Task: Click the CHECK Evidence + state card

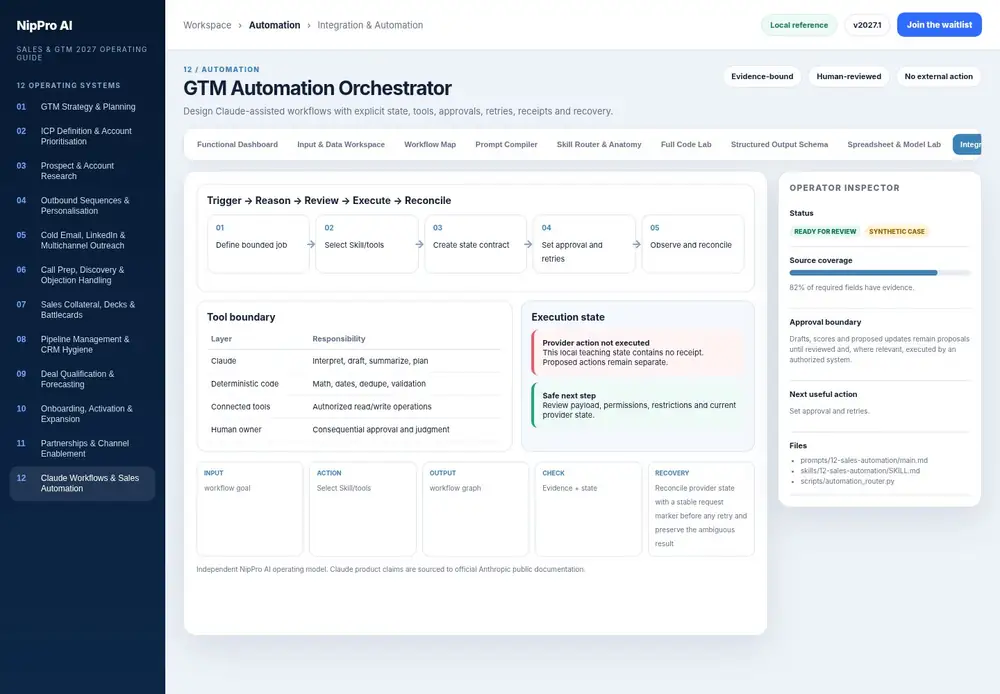Action: [588, 509]
